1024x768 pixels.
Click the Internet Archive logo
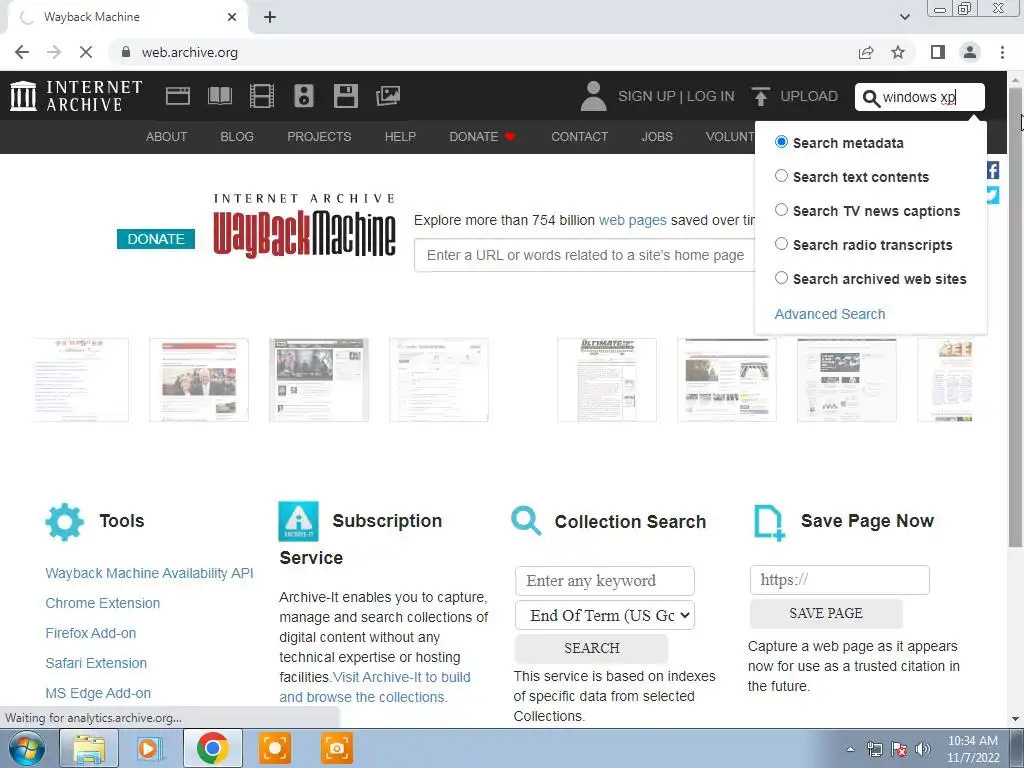76,96
